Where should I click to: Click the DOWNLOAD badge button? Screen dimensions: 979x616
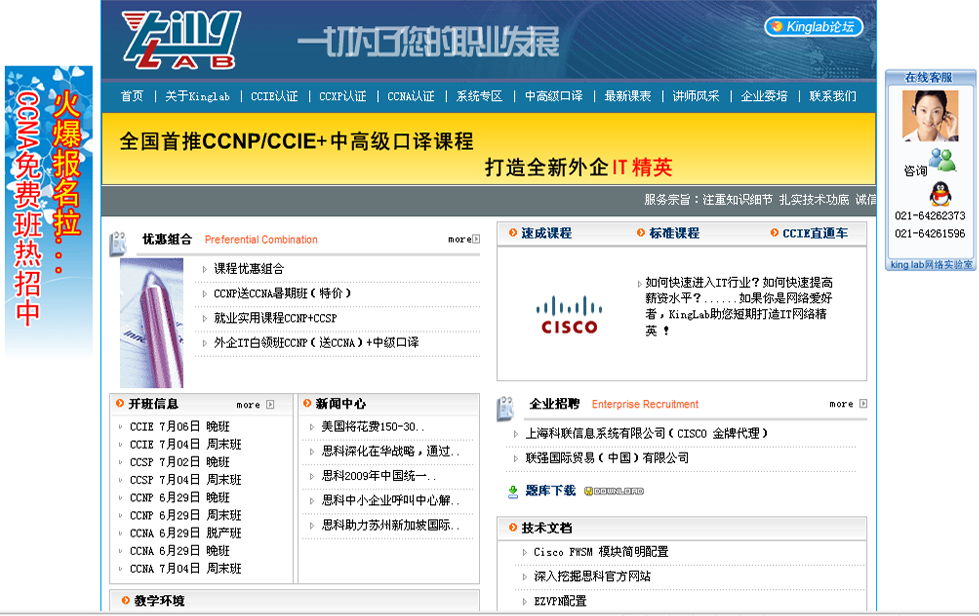click(614, 491)
